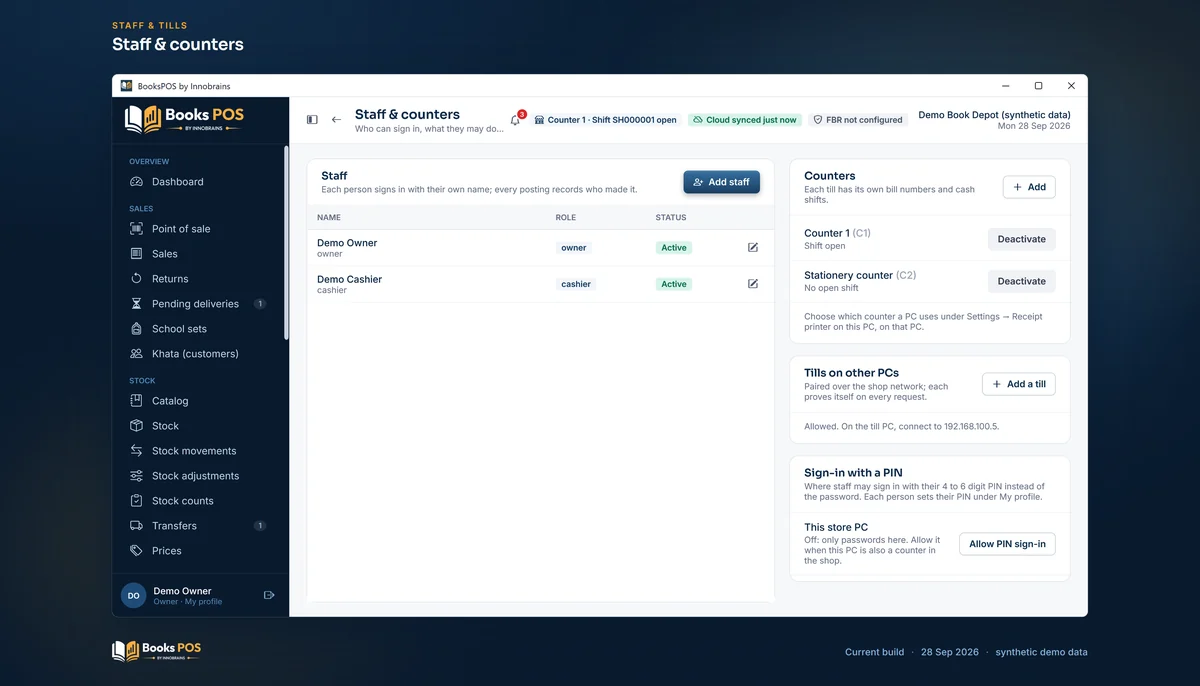This screenshot has width=1200, height=686.
Task: Click the Stock adjustments sliders icon
Action: pyautogui.click(x=136, y=476)
